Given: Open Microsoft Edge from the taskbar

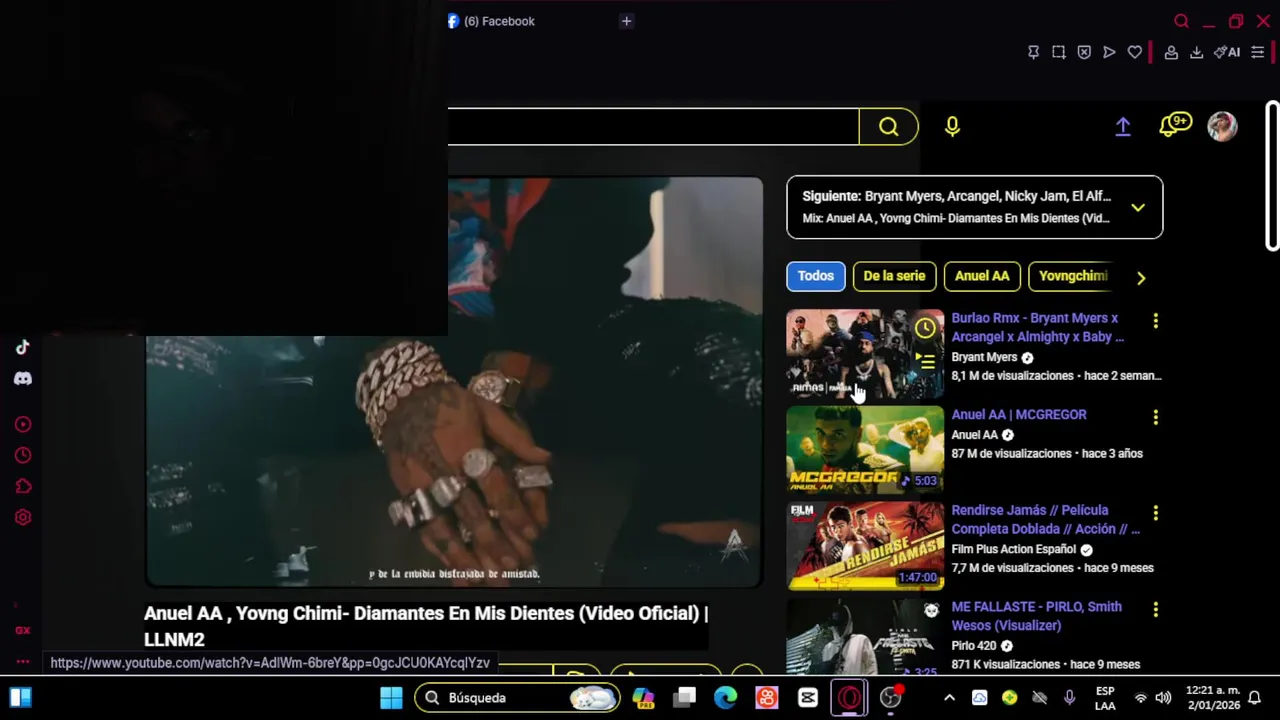Looking at the screenshot, I should [725, 698].
